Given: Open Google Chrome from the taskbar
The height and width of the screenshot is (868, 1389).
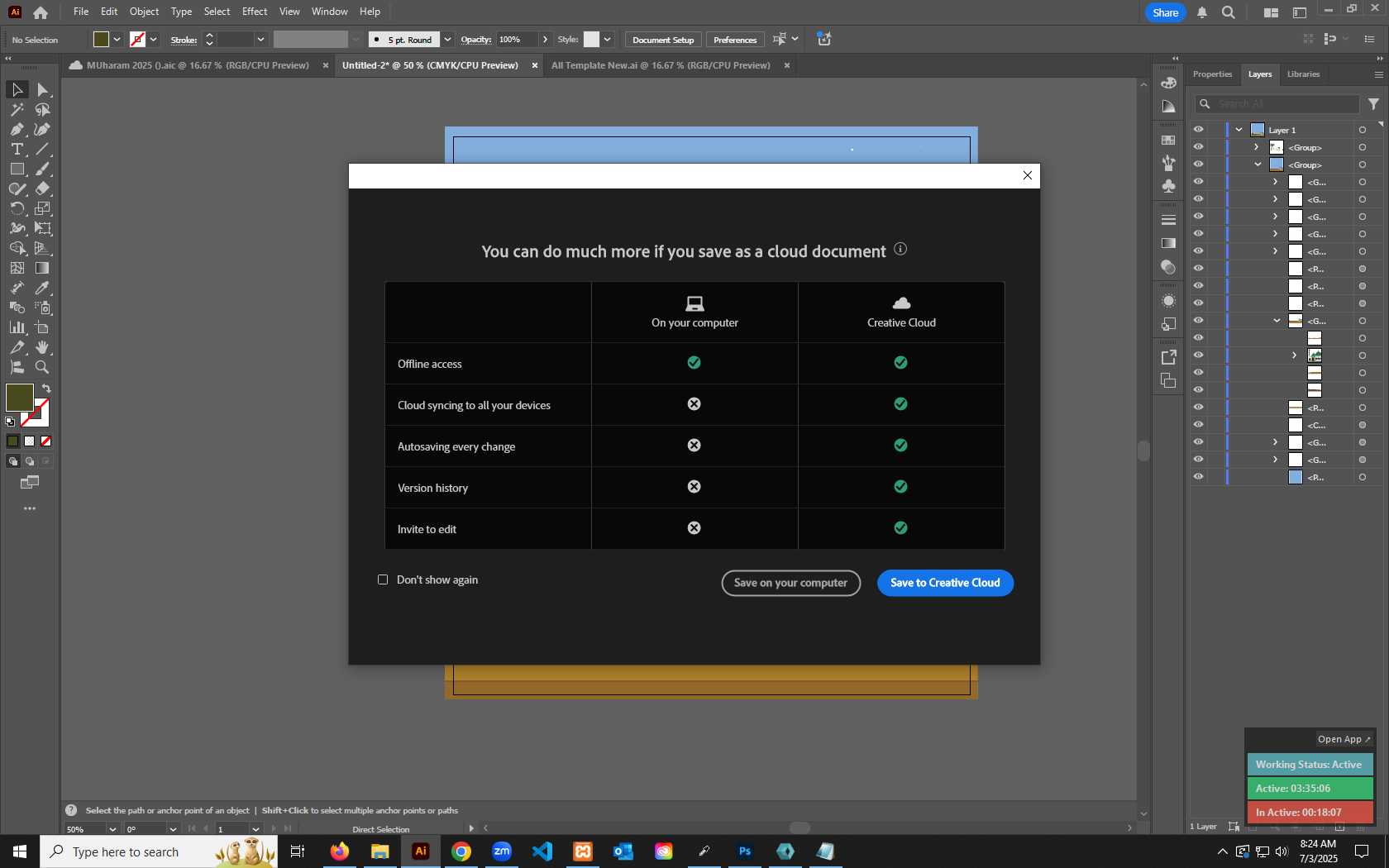Looking at the screenshot, I should (x=461, y=851).
